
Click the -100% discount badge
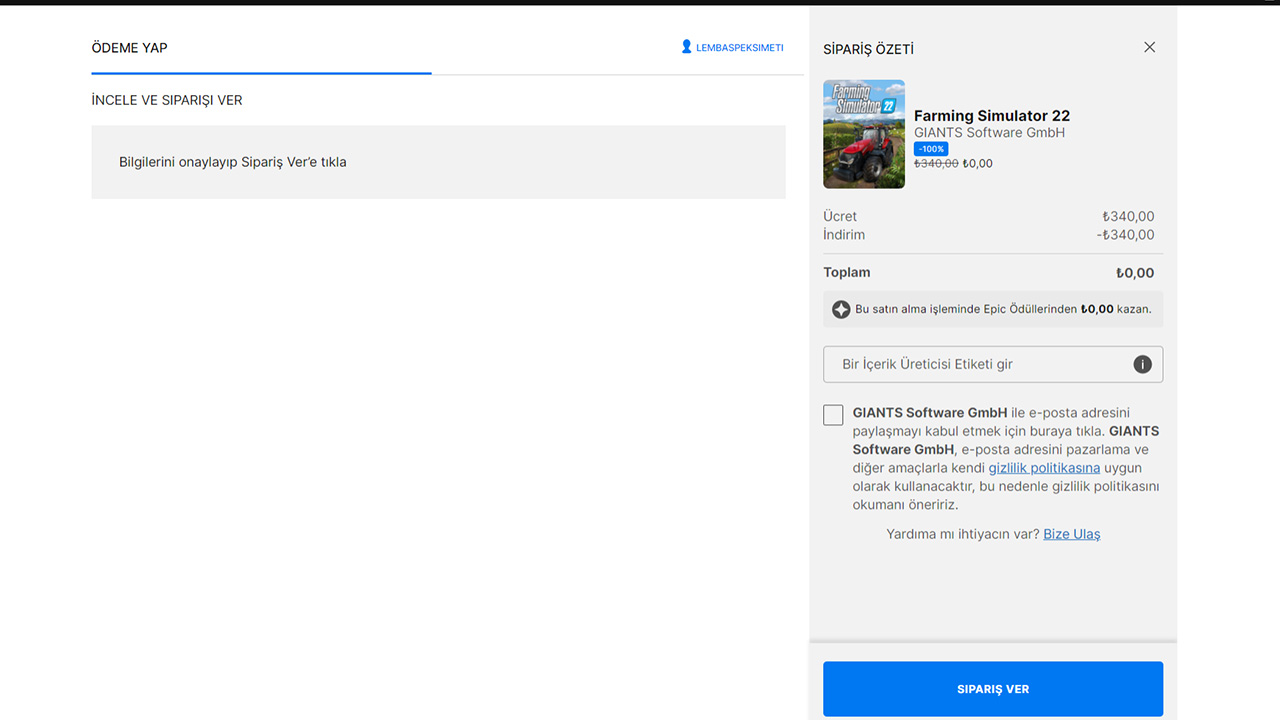[931, 149]
